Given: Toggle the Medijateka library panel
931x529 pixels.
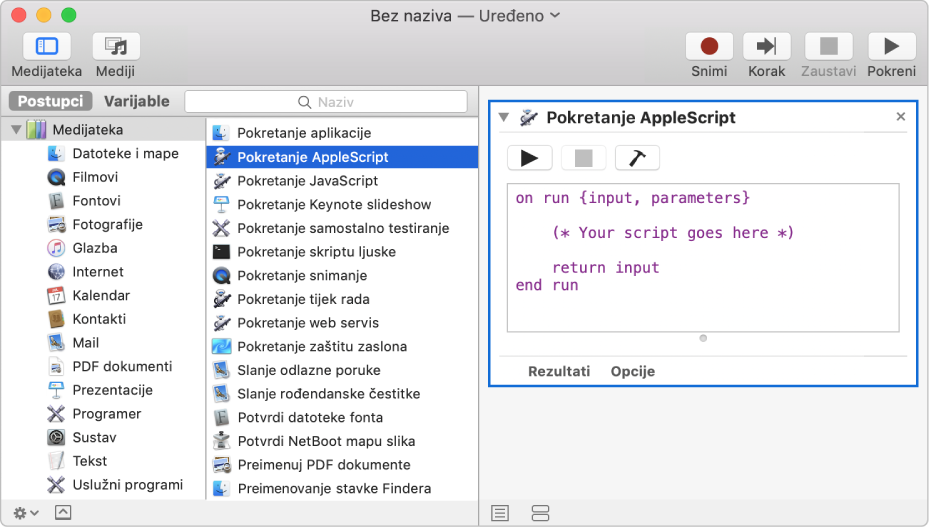Looking at the screenshot, I should click(46, 47).
